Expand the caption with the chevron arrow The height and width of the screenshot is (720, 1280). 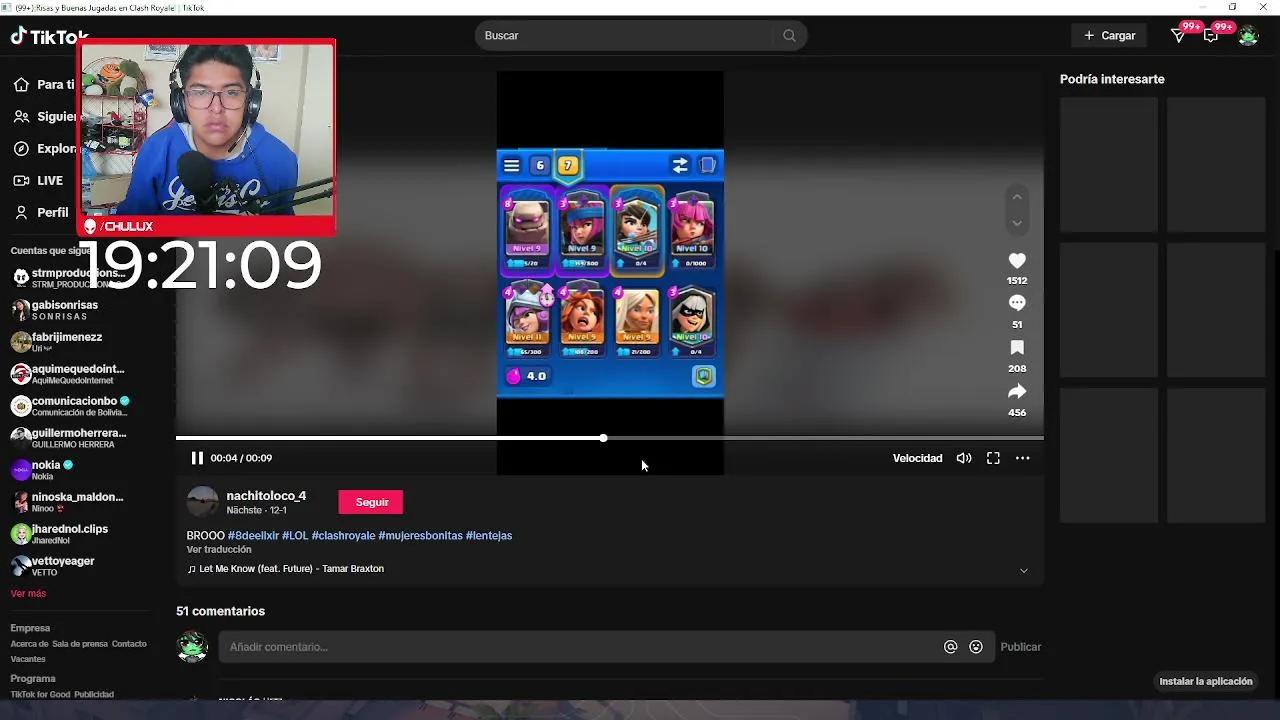coord(1024,570)
